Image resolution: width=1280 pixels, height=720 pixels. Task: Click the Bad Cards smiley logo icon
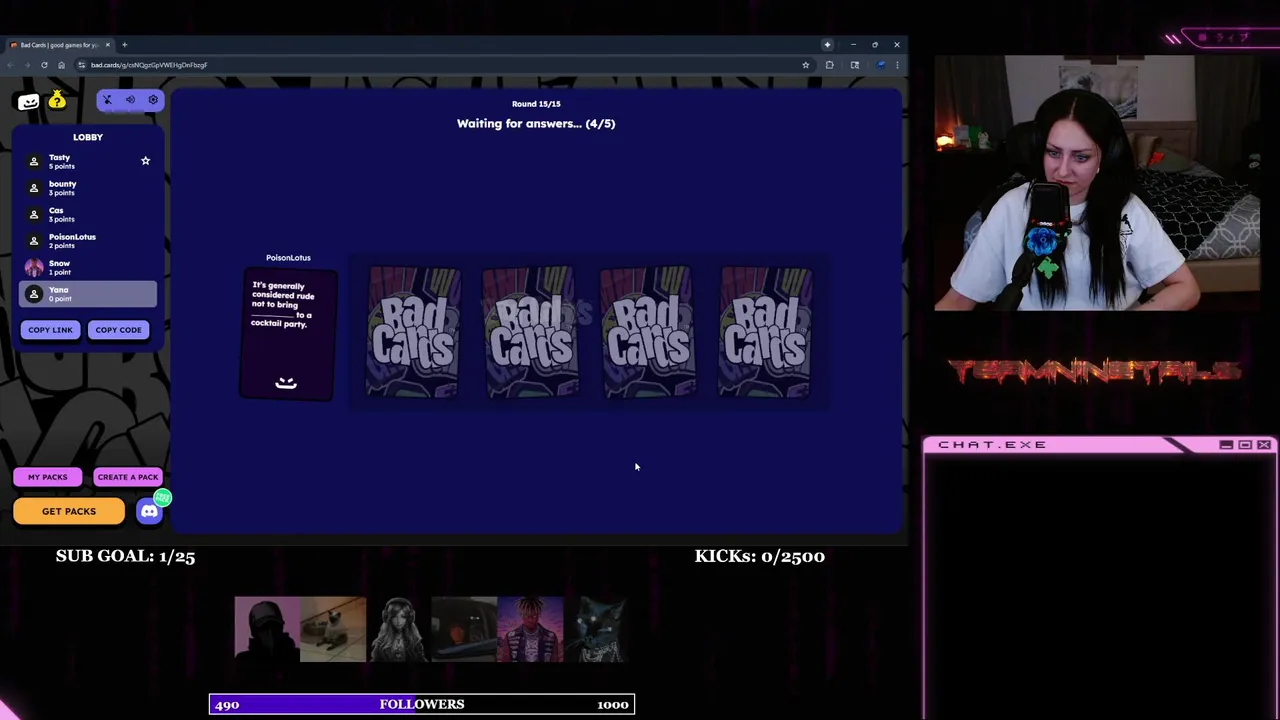(x=28, y=101)
